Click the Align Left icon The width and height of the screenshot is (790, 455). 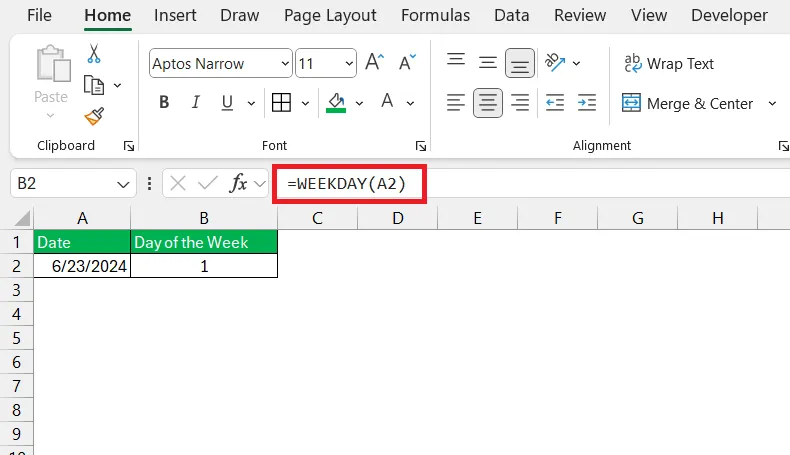(x=455, y=103)
